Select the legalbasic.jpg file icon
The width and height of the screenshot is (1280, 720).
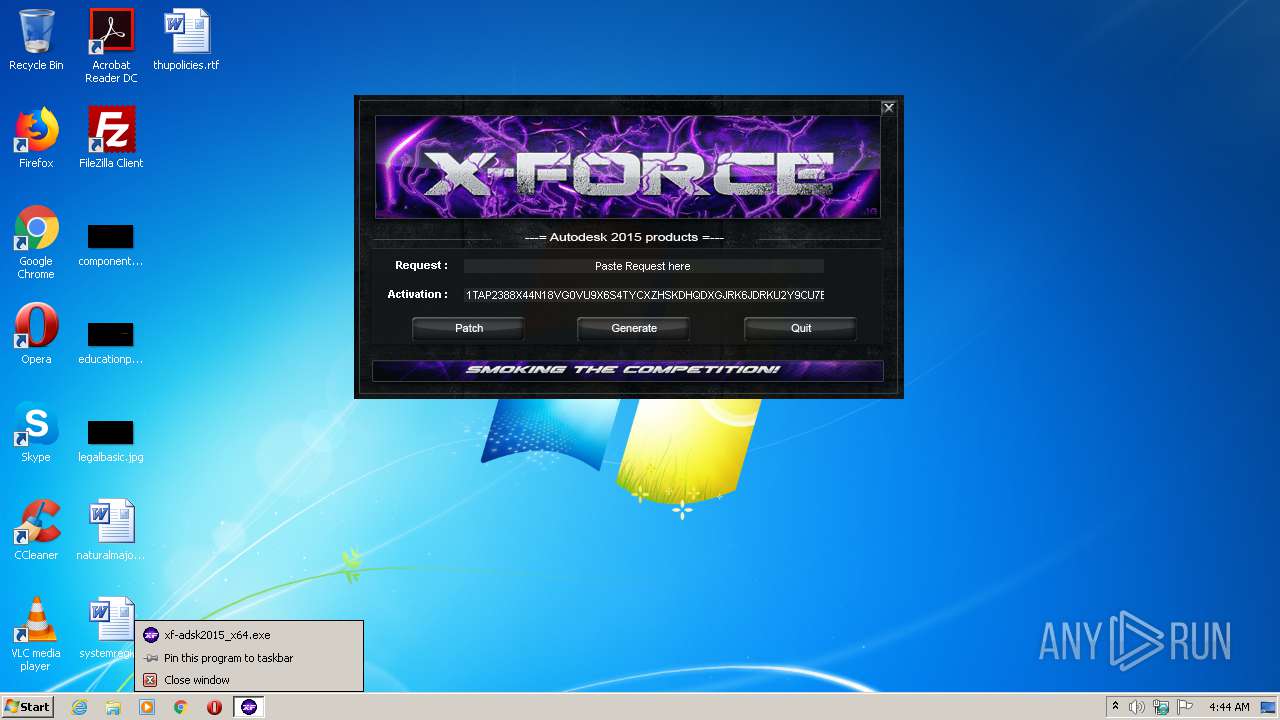pos(111,441)
